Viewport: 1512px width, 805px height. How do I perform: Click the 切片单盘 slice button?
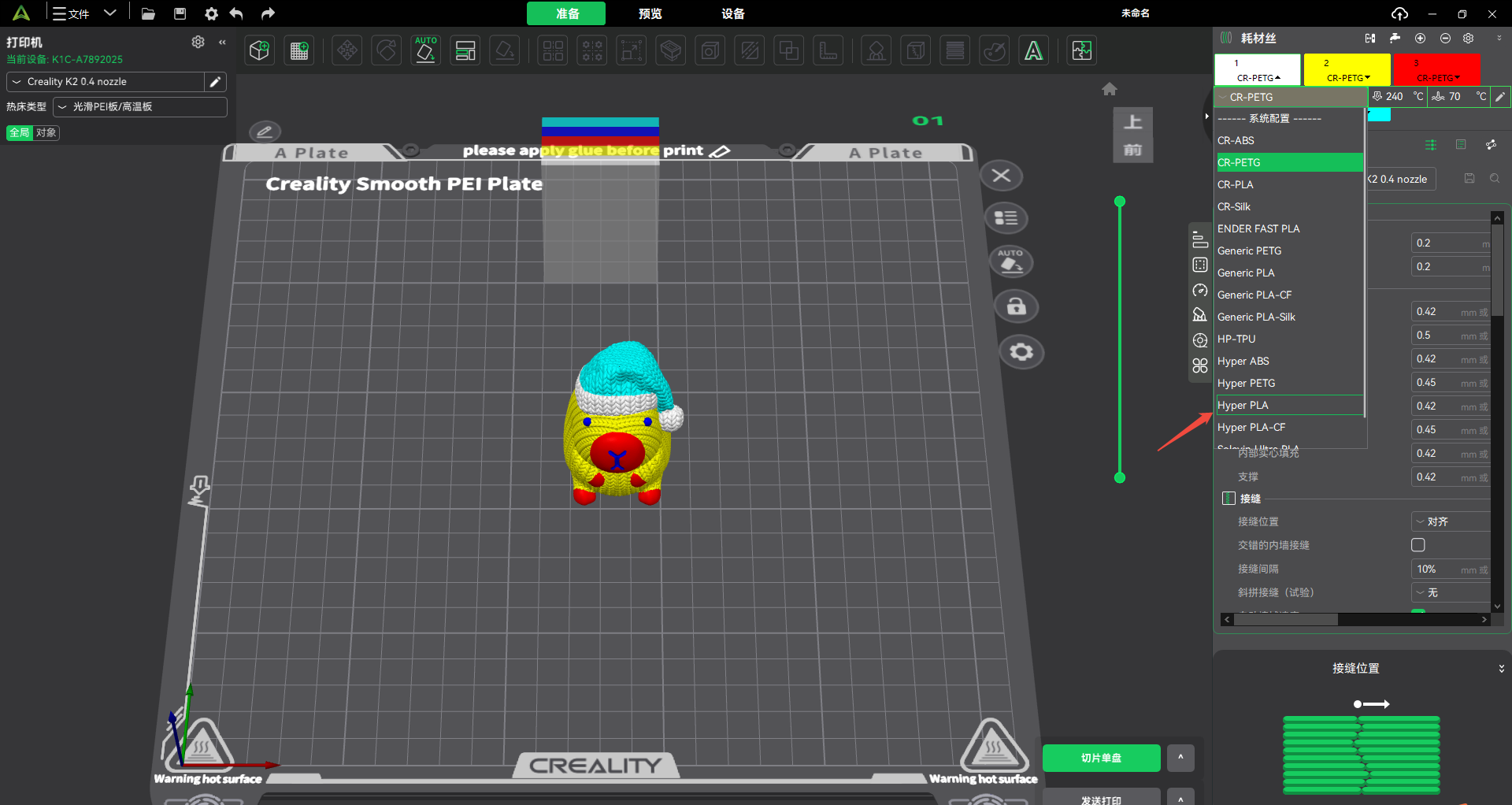tap(1101, 758)
